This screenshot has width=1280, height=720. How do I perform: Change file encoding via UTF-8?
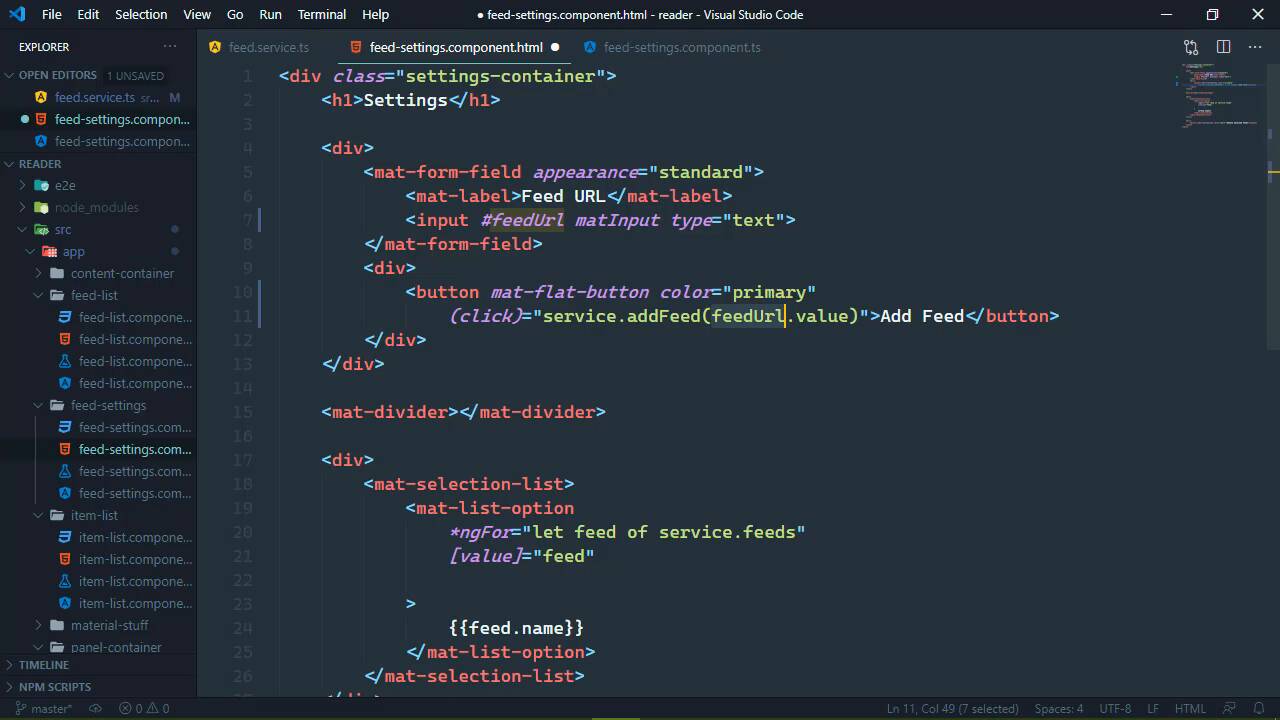pos(1115,708)
